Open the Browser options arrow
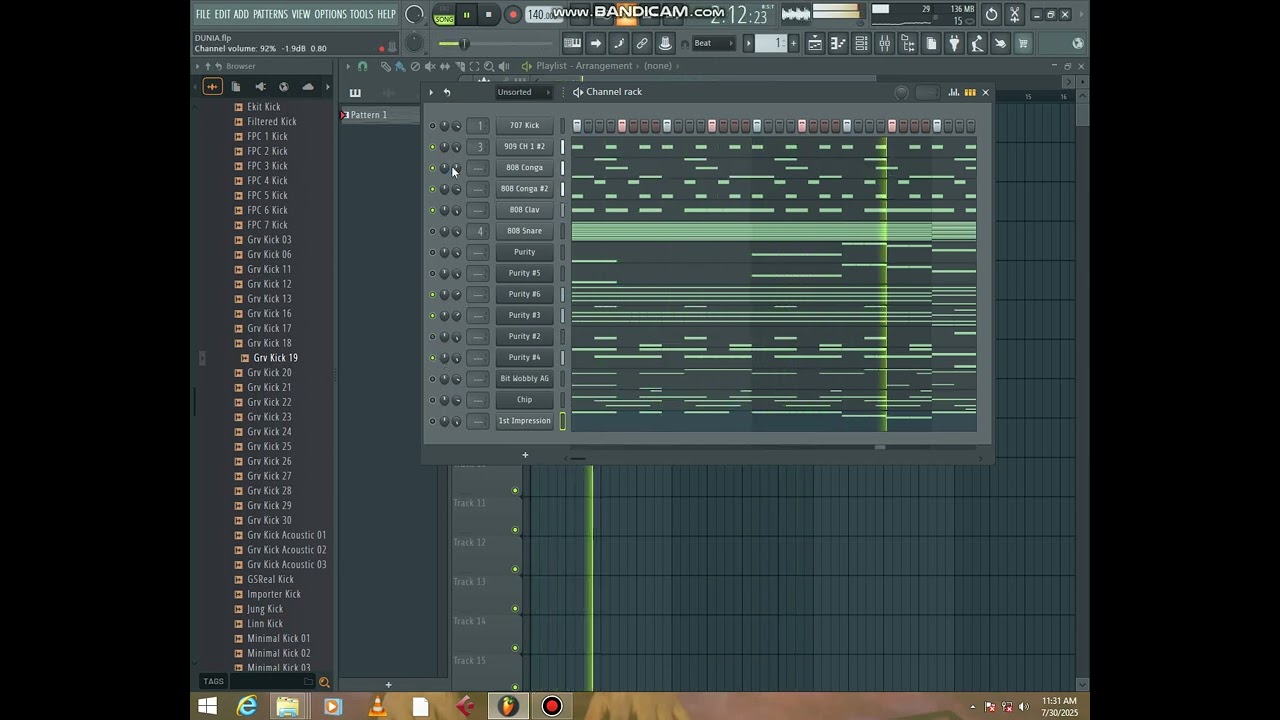This screenshot has height=720, width=1280. point(197,66)
